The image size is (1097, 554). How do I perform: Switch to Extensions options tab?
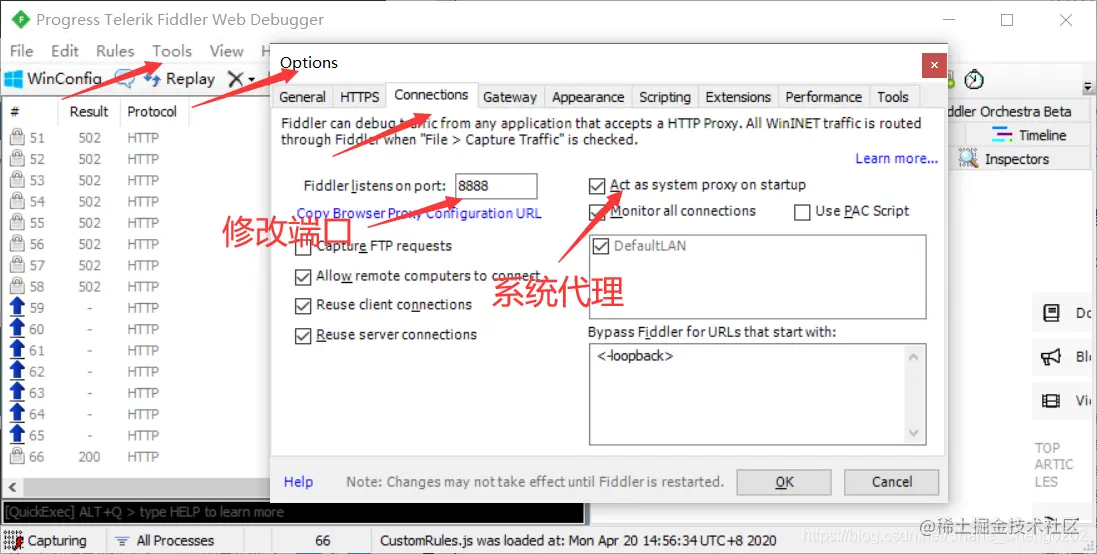click(738, 97)
